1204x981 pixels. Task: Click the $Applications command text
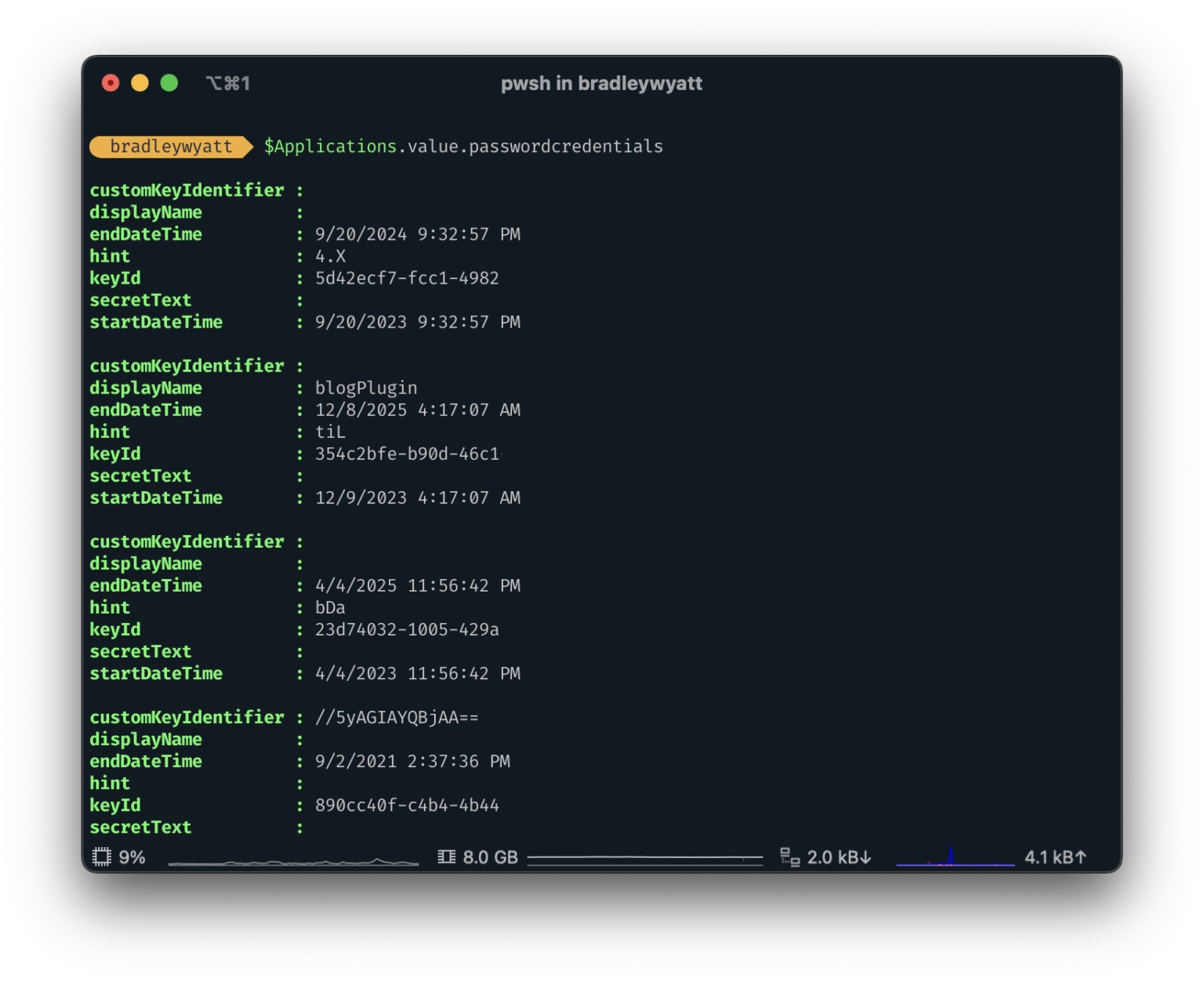(x=330, y=147)
